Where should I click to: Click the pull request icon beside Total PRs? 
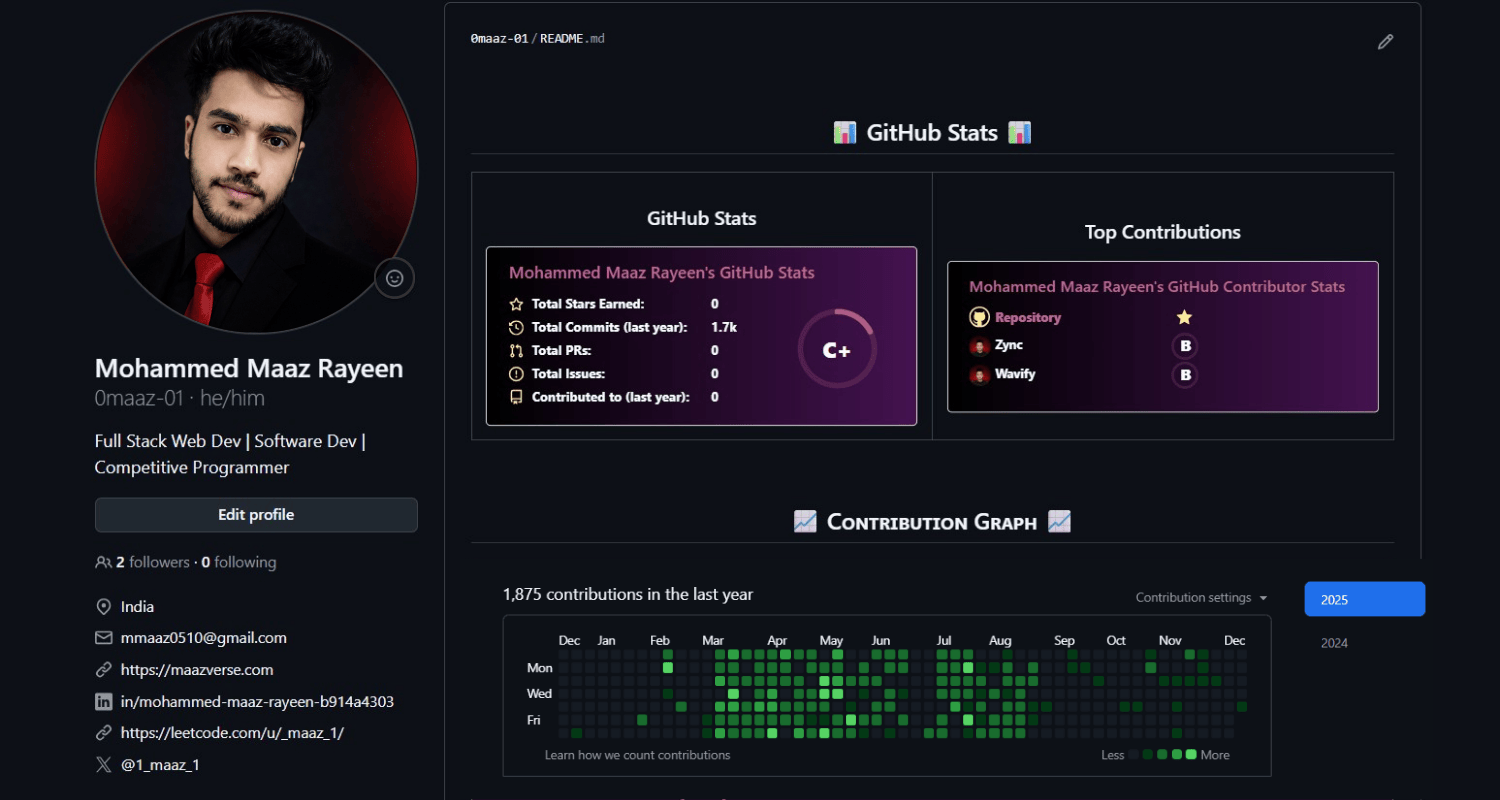coord(516,351)
